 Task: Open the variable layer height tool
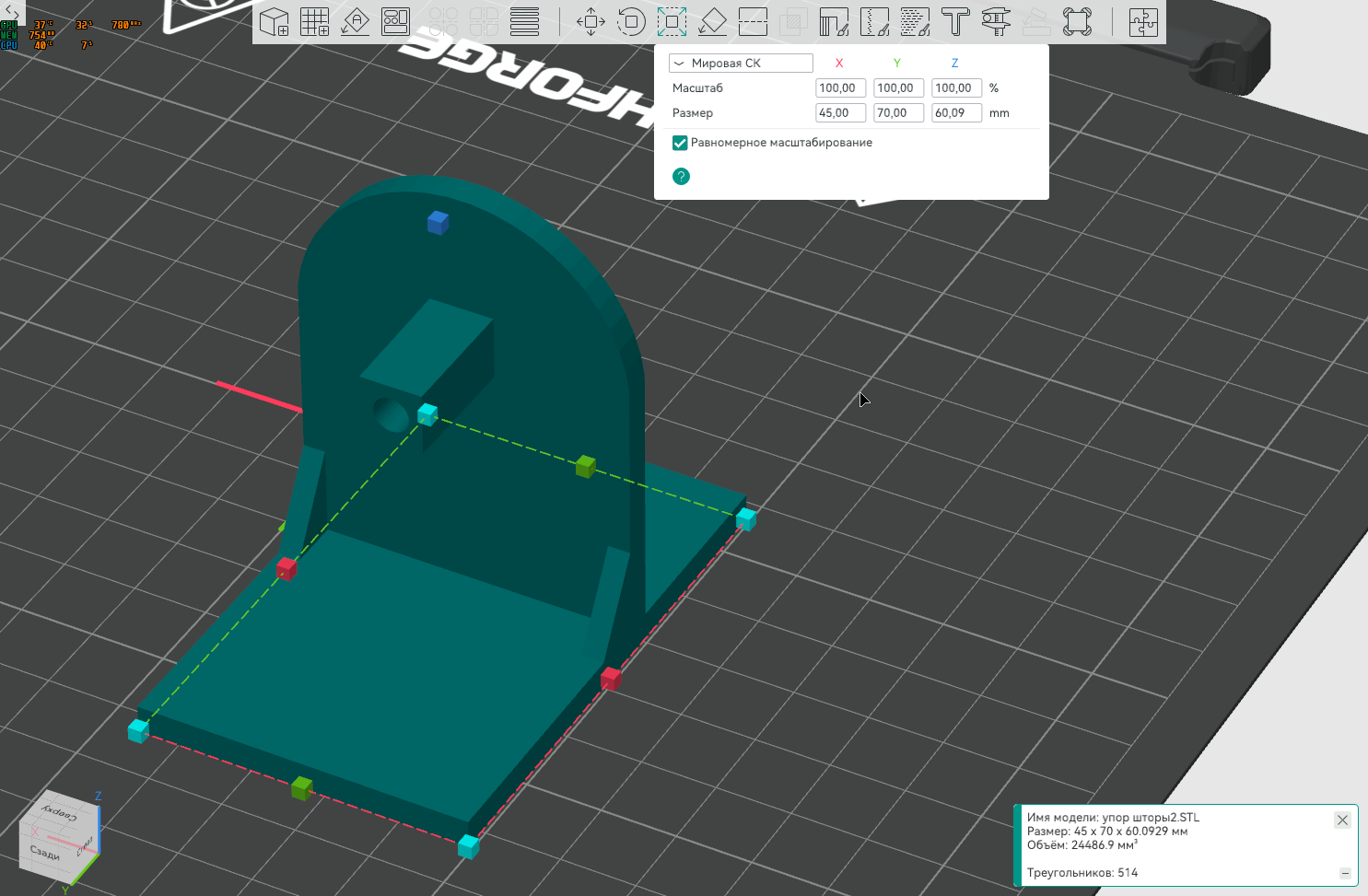[x=524, y=21]
